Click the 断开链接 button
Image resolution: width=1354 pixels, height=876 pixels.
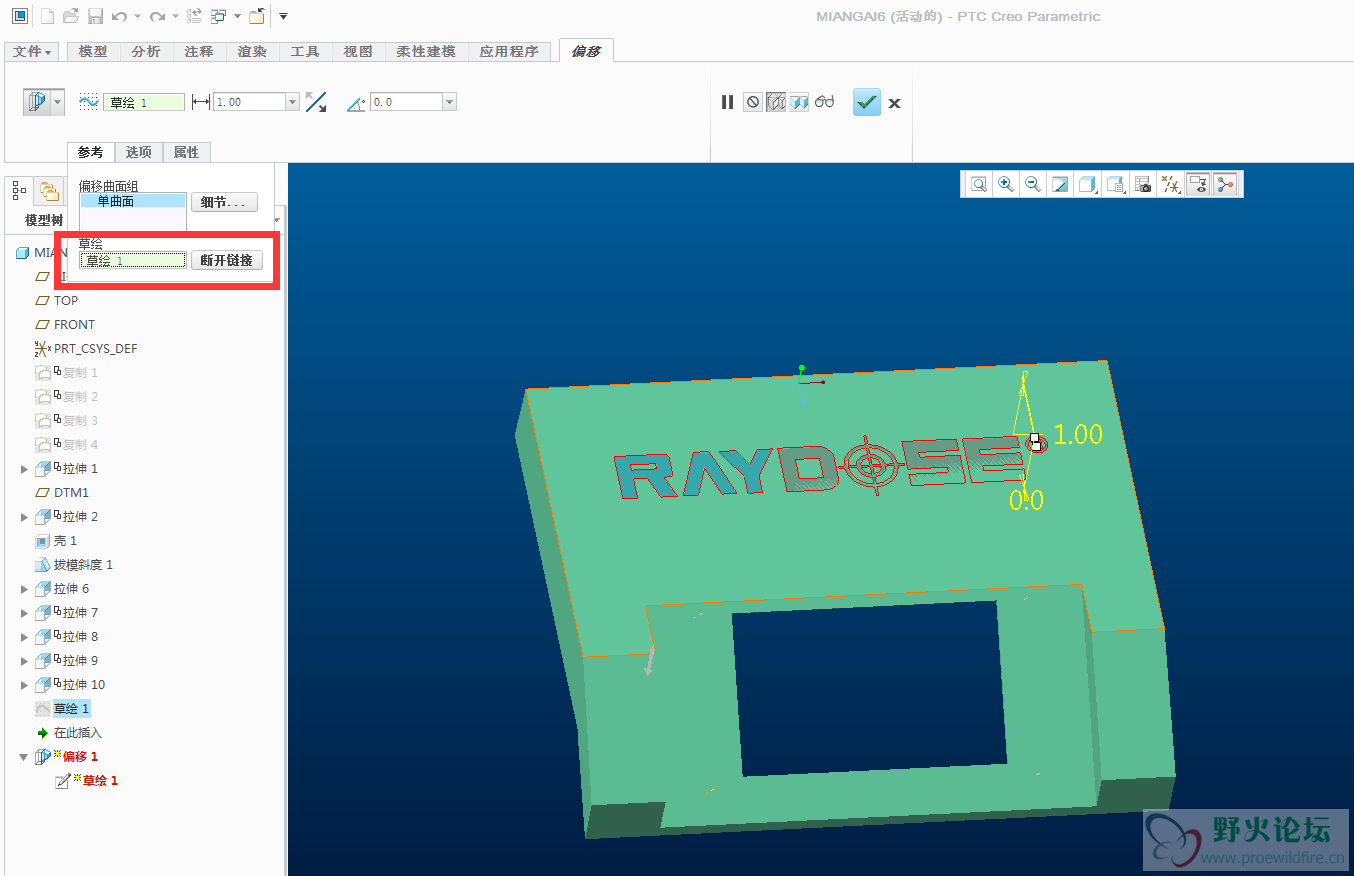click(226, 260)
